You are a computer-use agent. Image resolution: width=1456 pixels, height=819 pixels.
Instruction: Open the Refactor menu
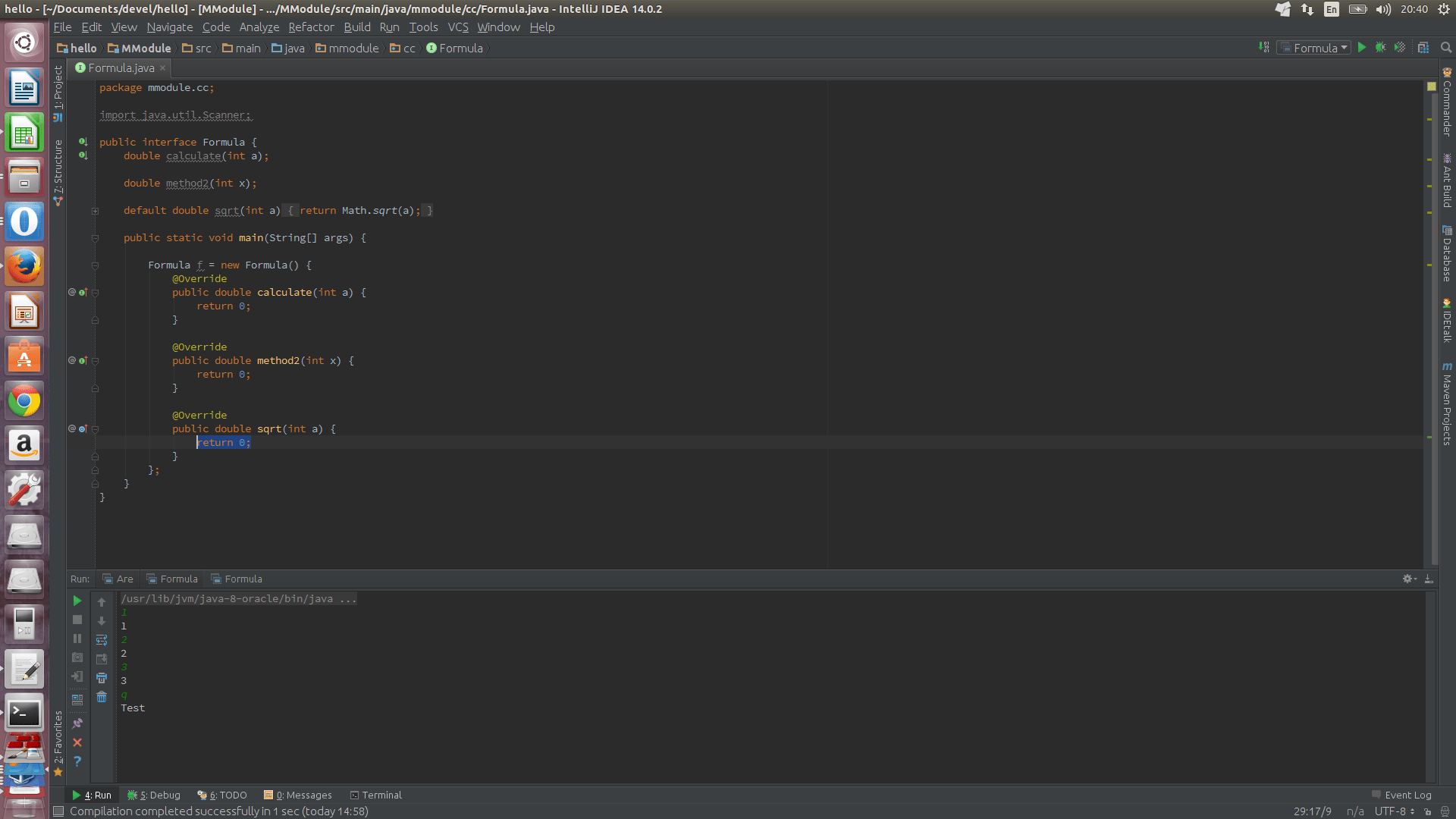pos(311,27)
